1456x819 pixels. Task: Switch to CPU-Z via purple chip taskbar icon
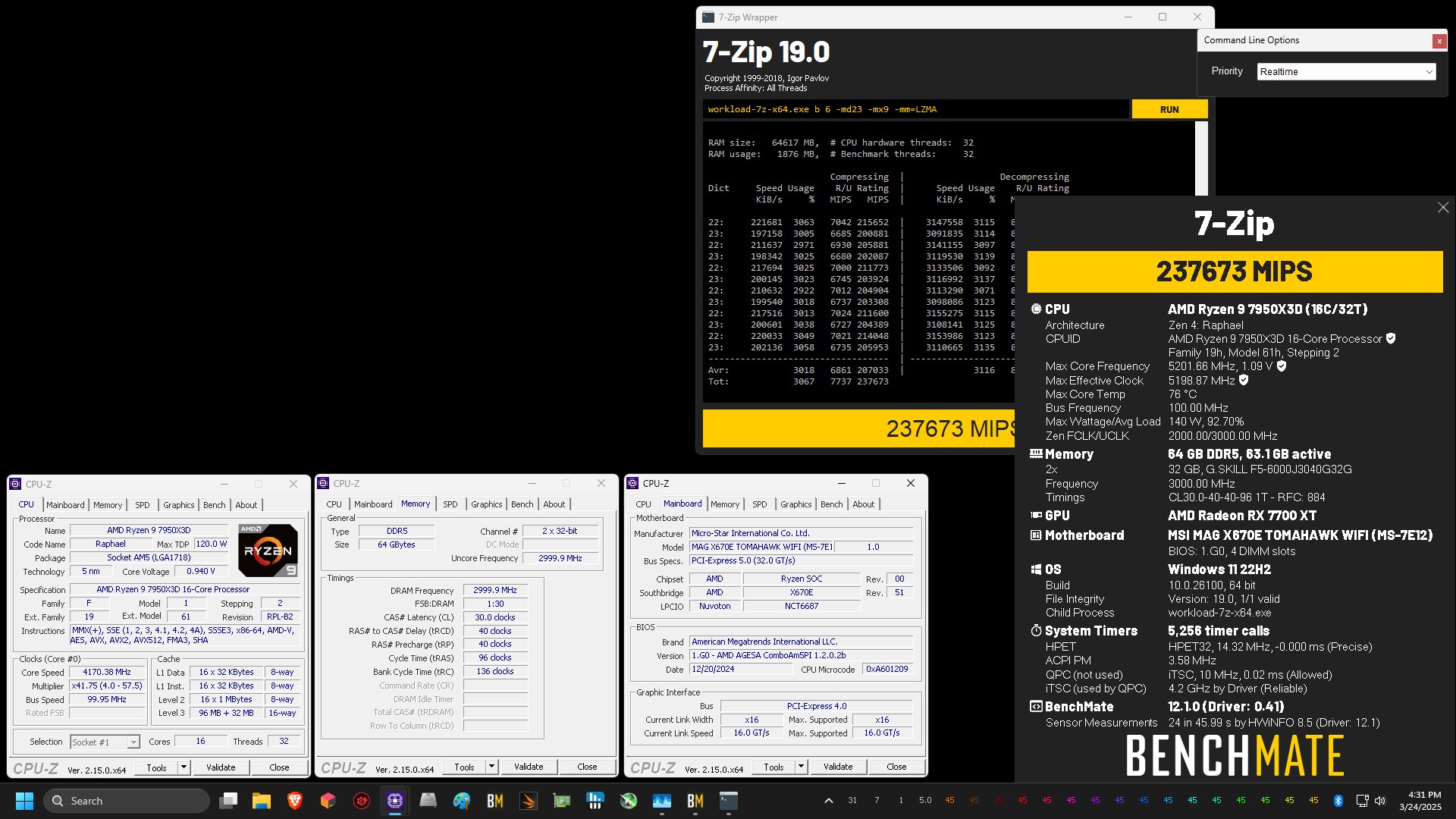(x=395, y=801)
